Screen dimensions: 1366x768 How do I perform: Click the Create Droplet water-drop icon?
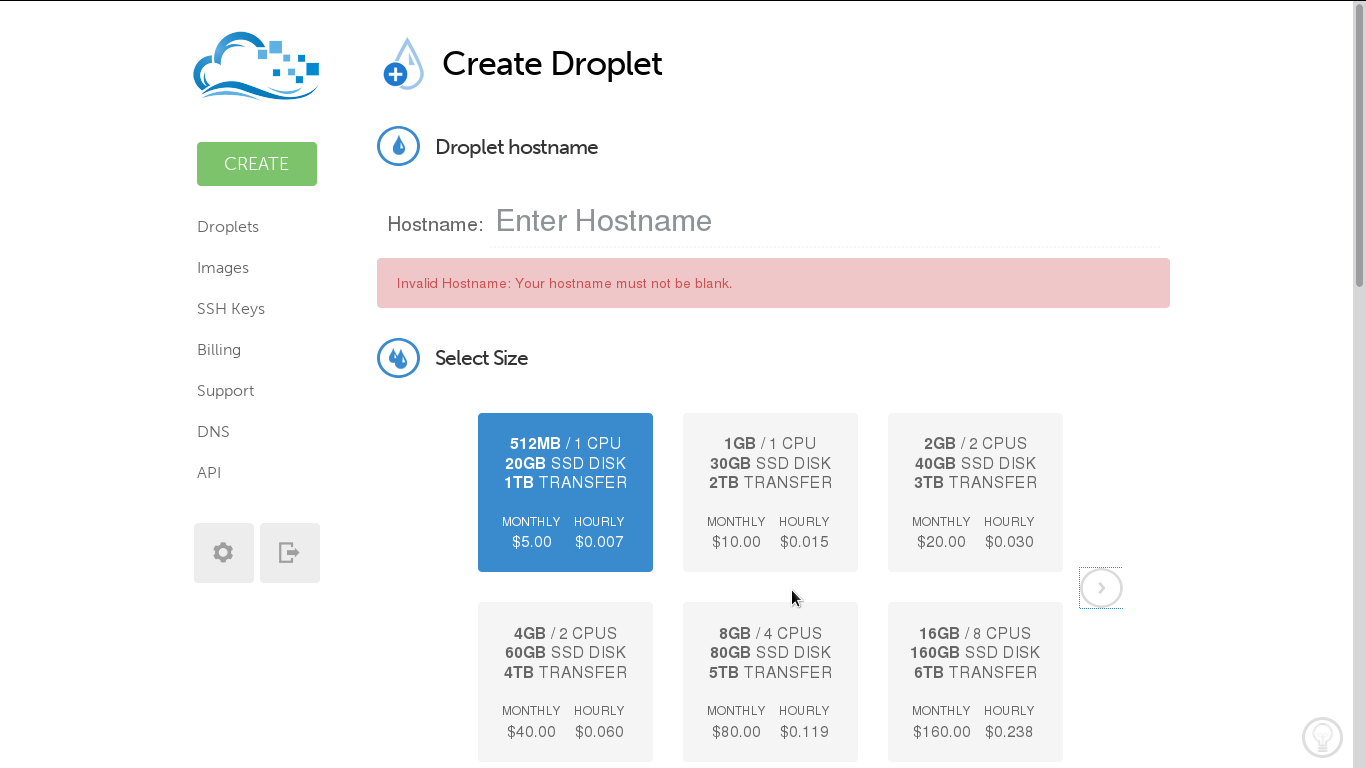click(404, 63)
